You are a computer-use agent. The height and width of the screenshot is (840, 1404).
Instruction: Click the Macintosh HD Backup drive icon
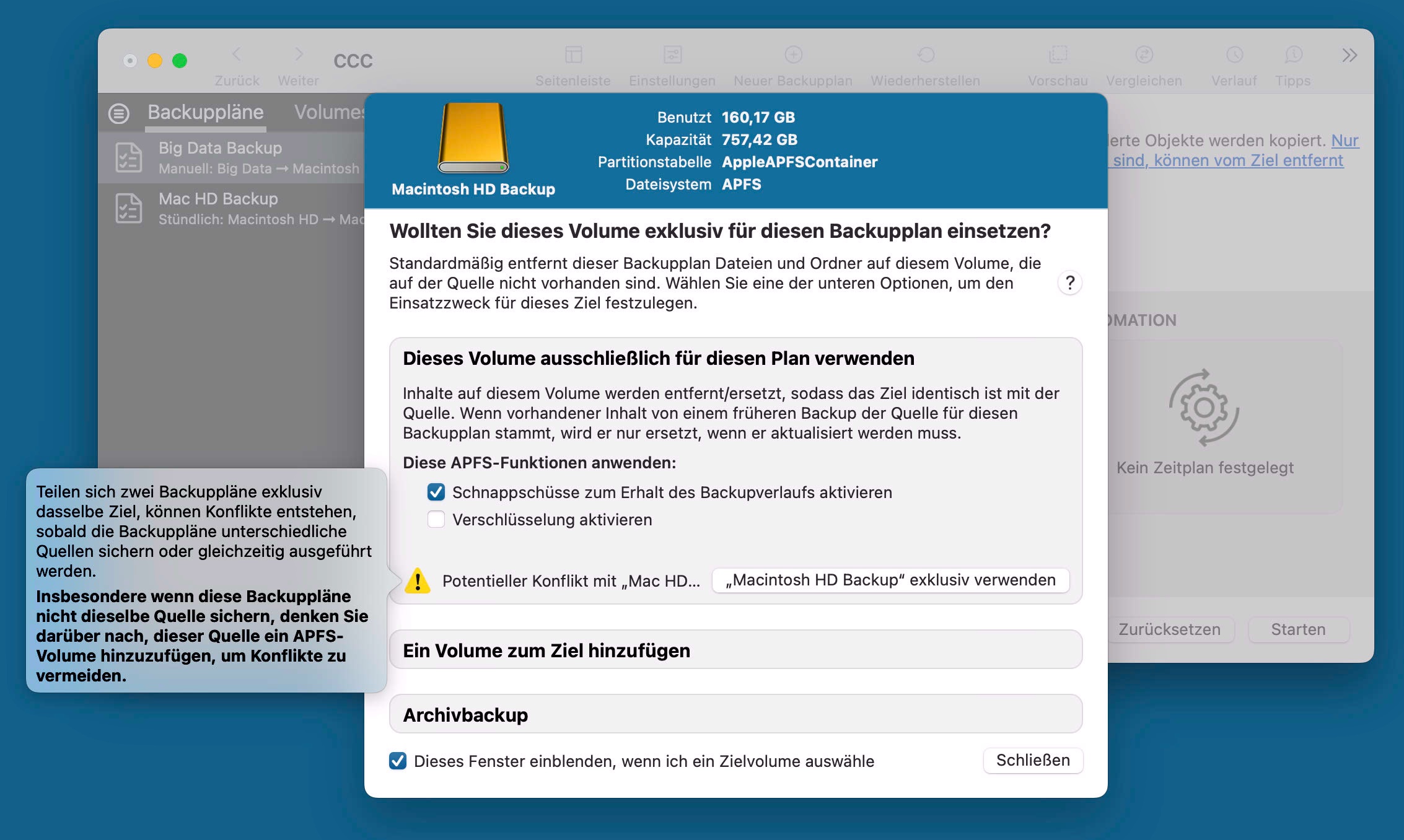click(x=473, y=138)
